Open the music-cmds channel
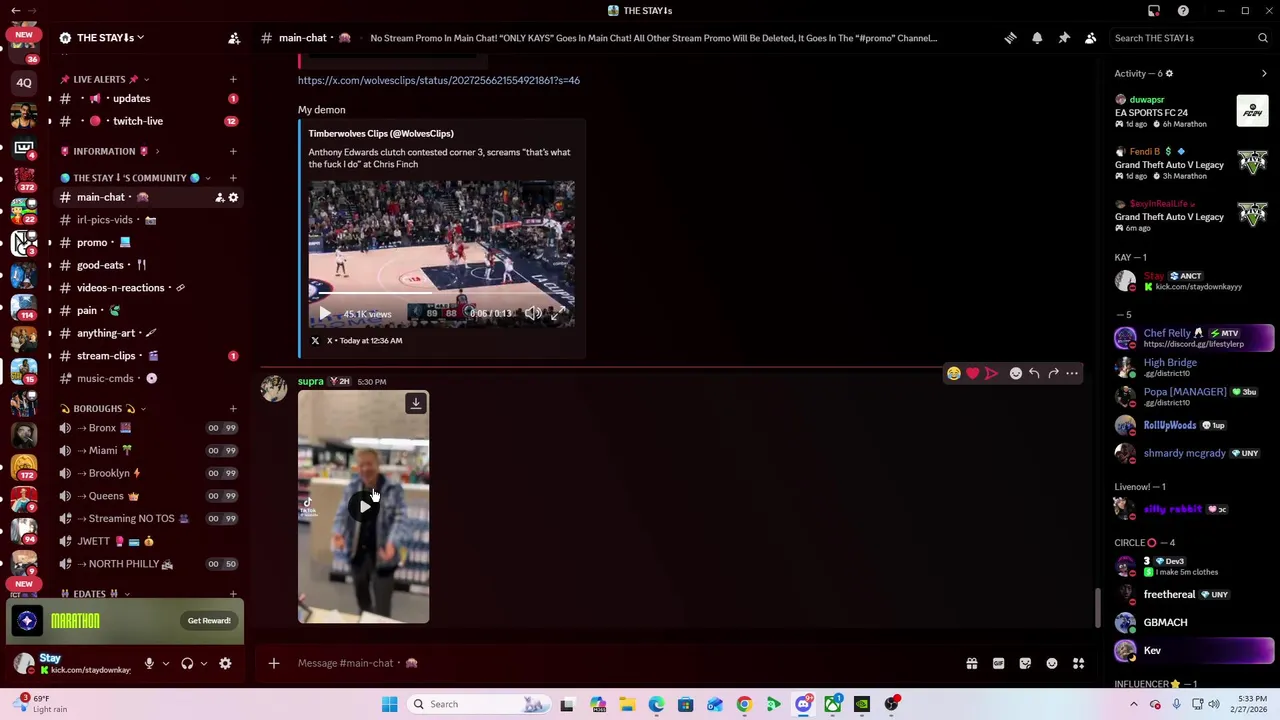The image size is (1280, 720). (148, 379)
